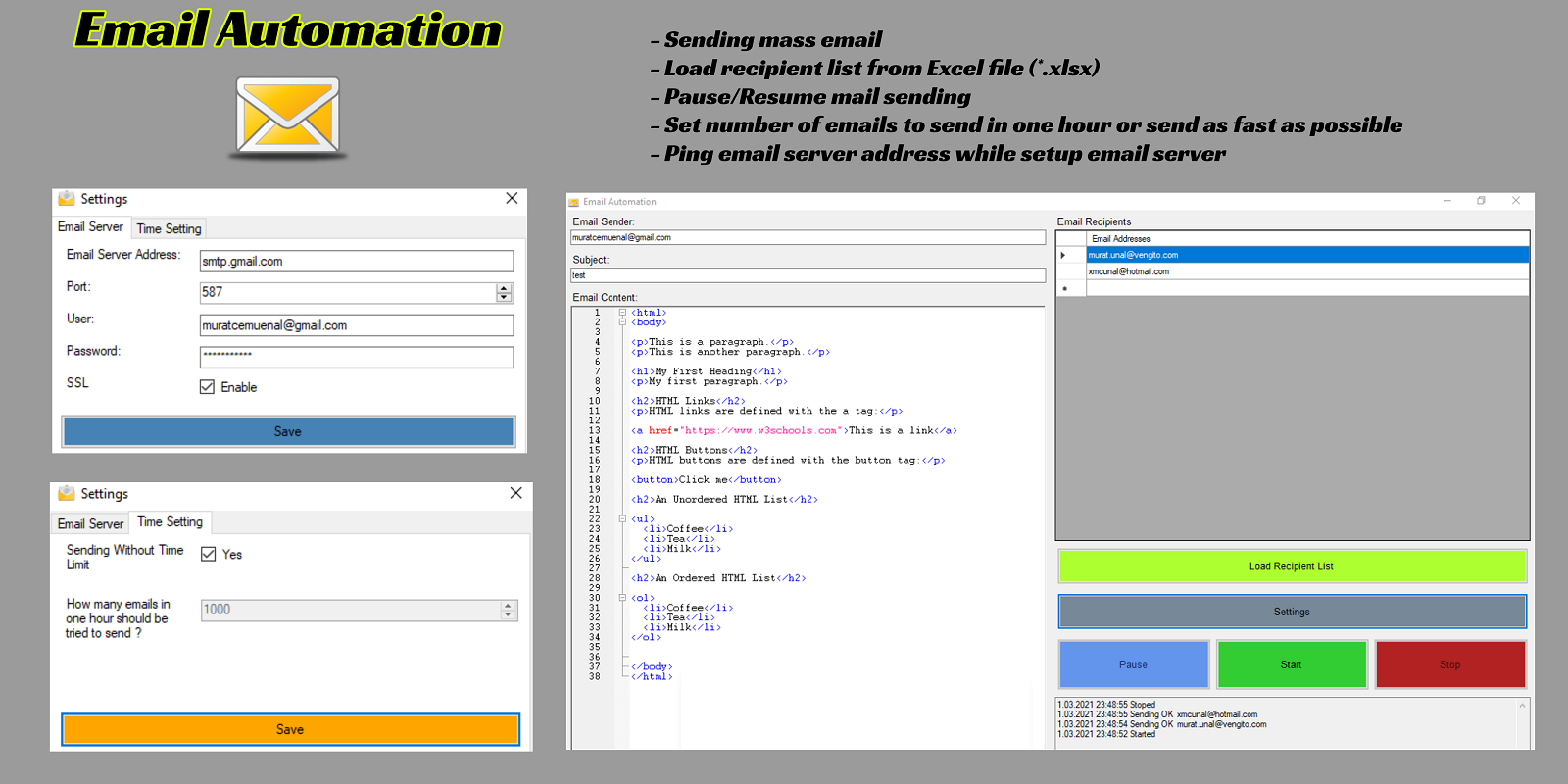Click log entry Sending OK murat.unal@vengito.com
The width and height of the screenshot is (1568, 784).
1162,724
